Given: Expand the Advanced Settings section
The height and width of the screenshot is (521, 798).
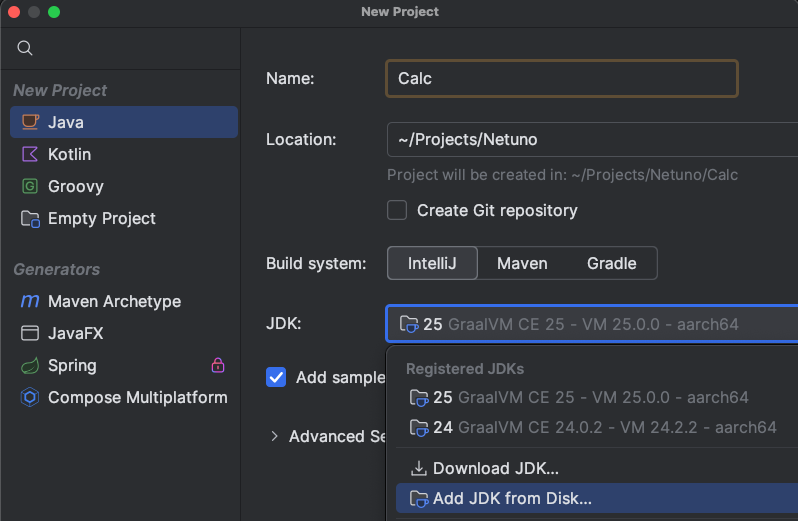Looking at the screenshot, I should pyautogui.click(x=275, y=436).
